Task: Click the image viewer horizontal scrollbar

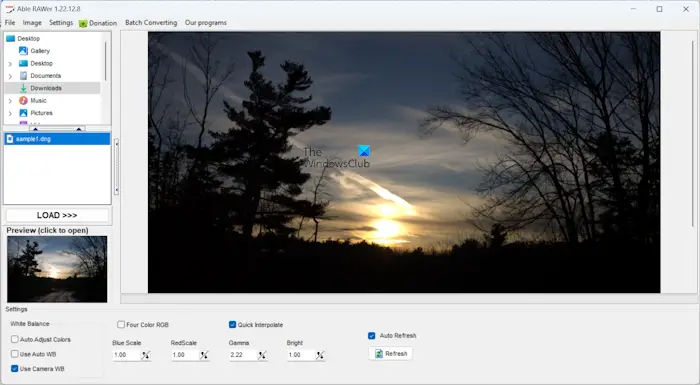Action: pos(408,299)
